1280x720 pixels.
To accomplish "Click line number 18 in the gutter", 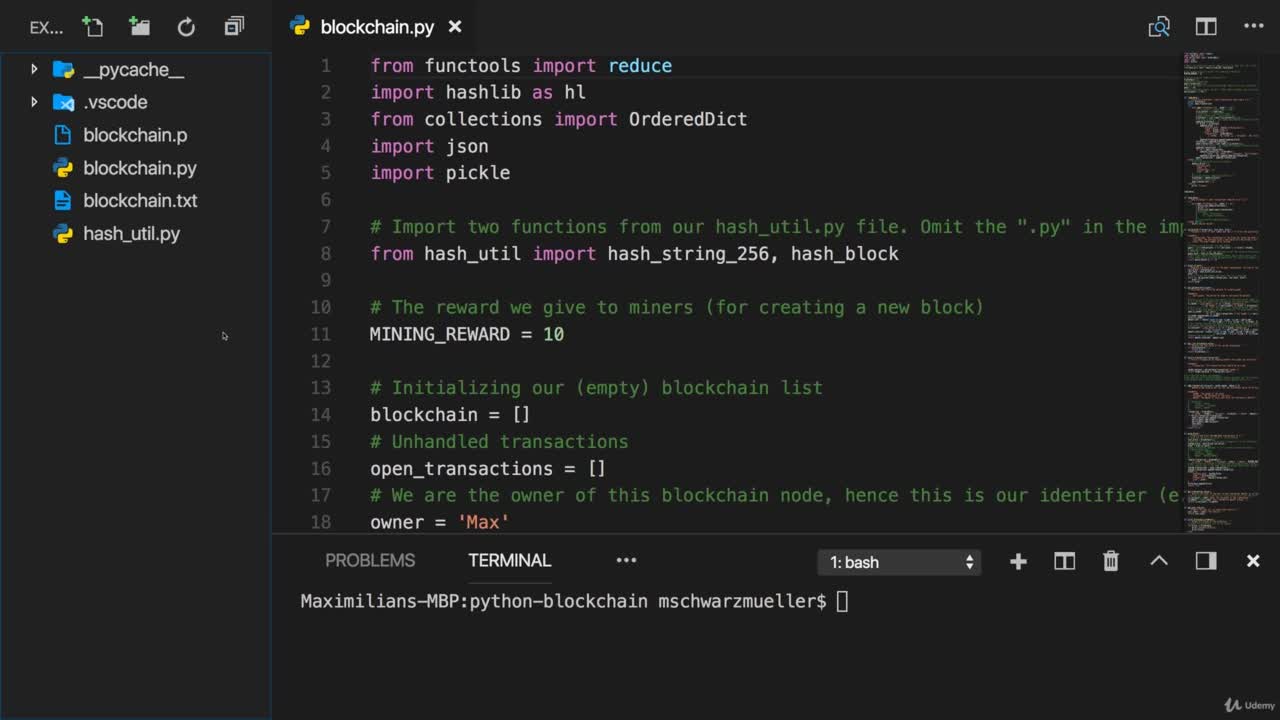I will pos(320,522).
